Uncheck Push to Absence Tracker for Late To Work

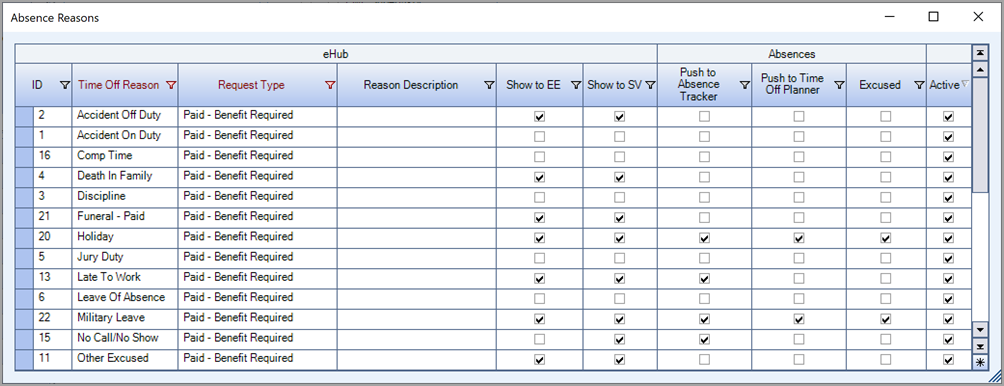coord(704,278)
